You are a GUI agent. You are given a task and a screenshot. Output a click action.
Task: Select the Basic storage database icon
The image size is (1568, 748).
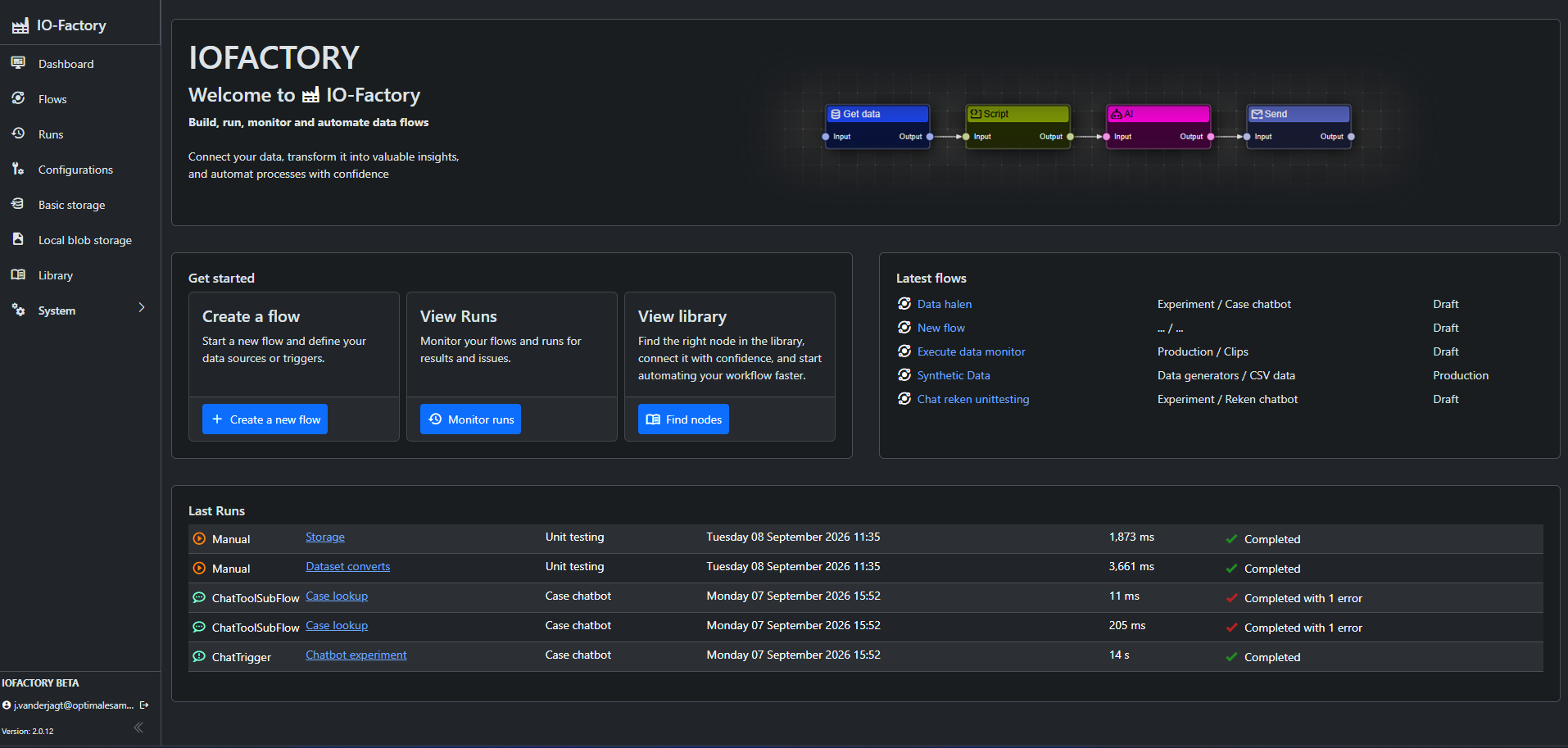pyautogui.click(x=18, y=204)
